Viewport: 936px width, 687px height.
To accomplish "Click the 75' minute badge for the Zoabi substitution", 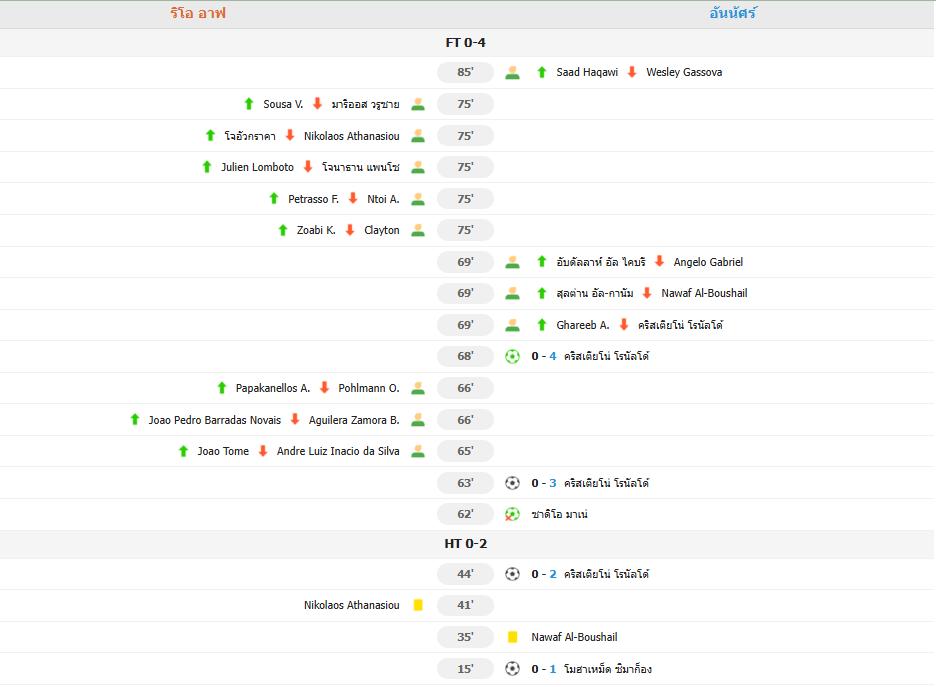I will point(464,230).
